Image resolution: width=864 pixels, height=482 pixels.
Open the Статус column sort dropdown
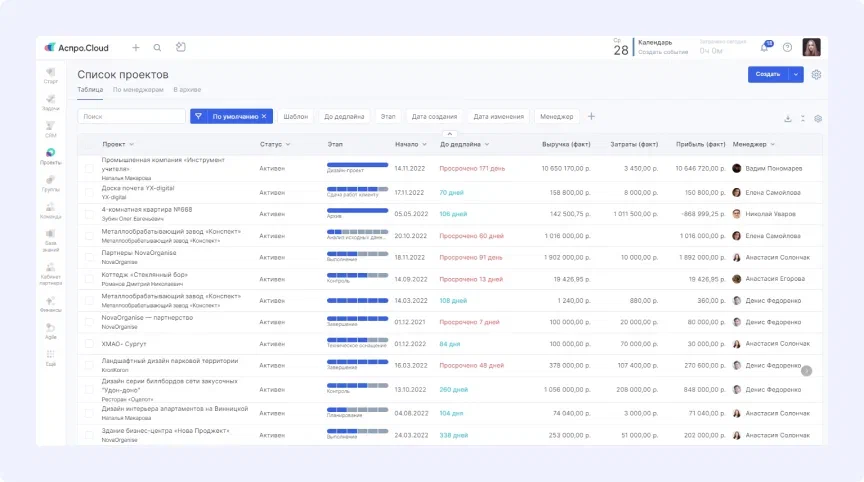(288, 144)
